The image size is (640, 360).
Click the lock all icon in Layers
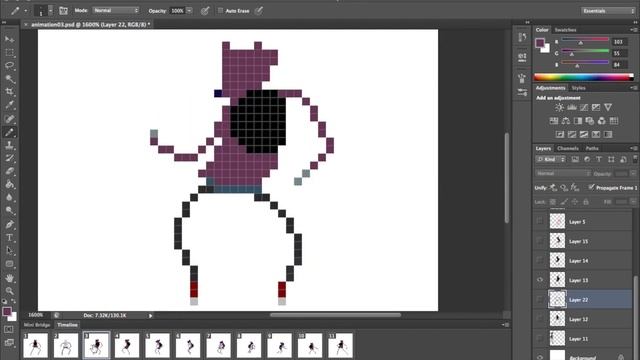click(x=586, y=202)
